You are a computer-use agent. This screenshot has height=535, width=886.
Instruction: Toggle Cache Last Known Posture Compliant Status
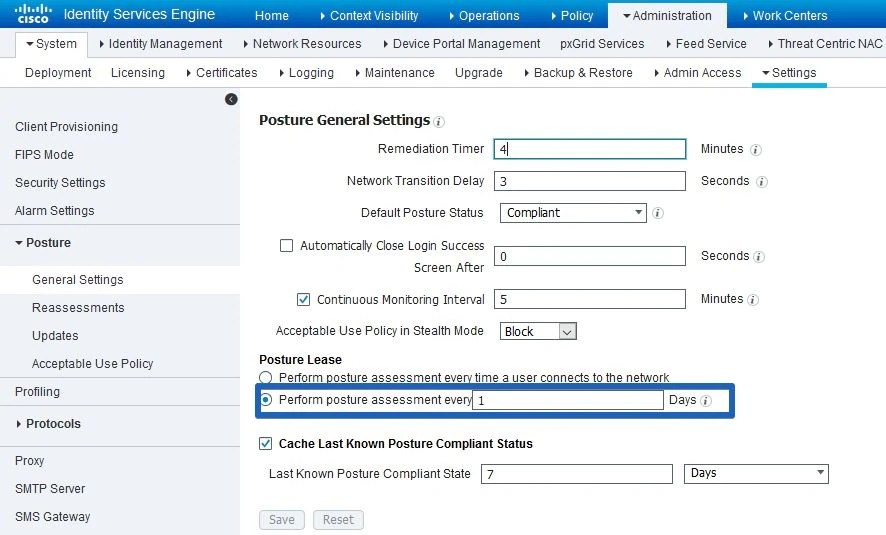tap(266, 443)
